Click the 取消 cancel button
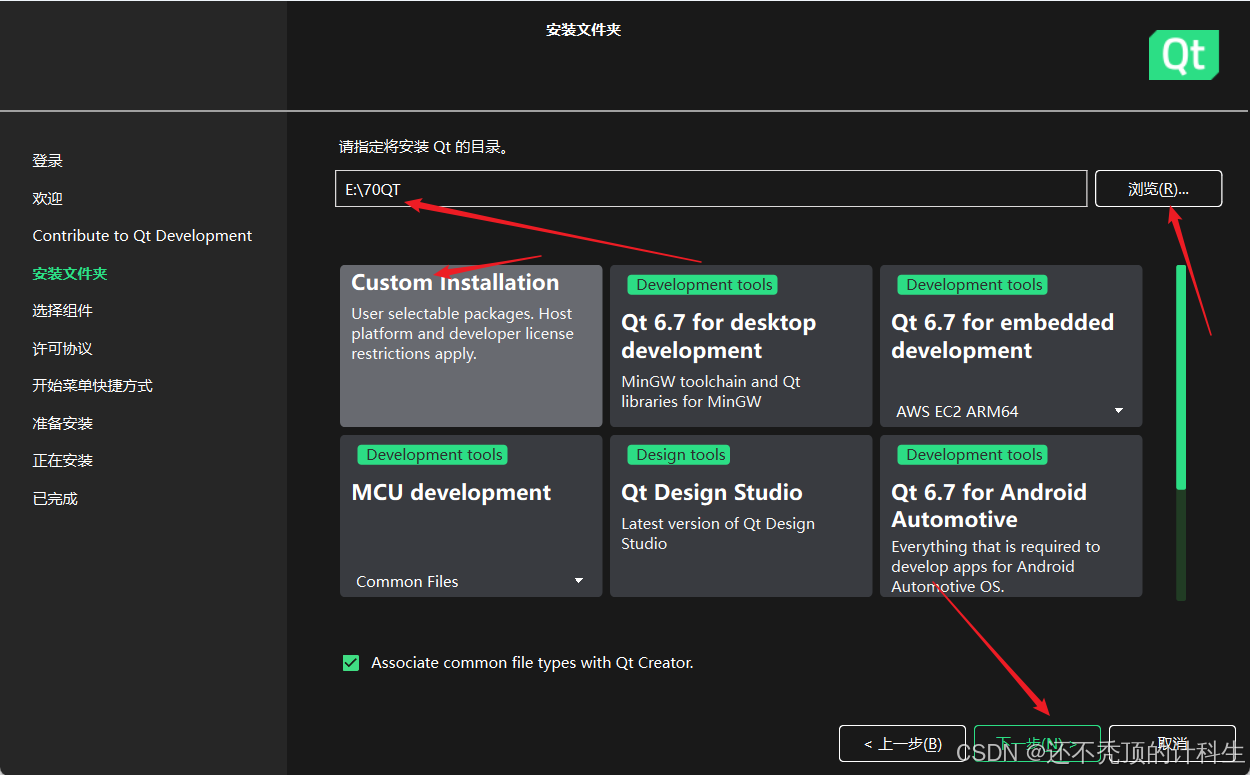The width and height of the screenshot is (1250, 775). pos(1172,744)
